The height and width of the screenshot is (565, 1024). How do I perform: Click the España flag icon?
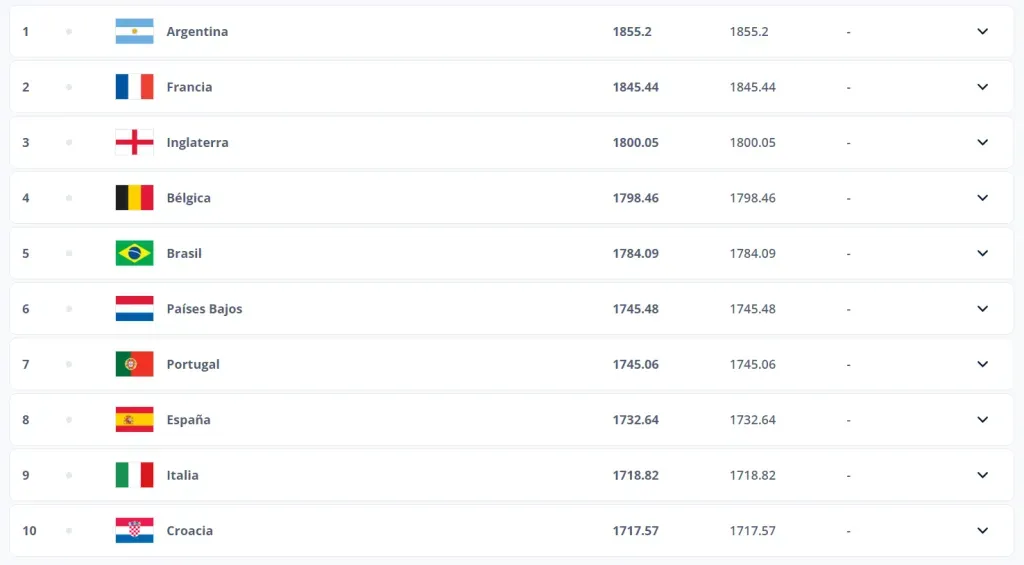point(134,420)
